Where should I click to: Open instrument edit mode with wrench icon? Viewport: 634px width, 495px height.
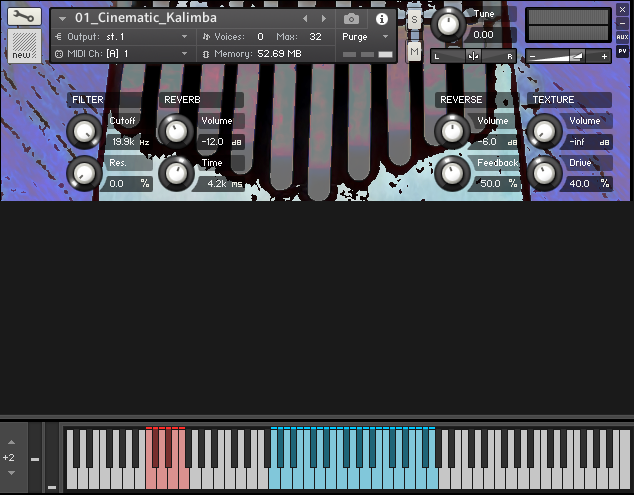24,17
